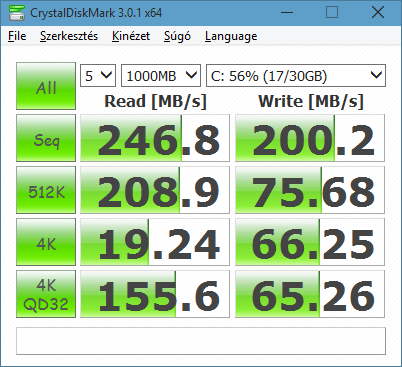Start the 4K benchmark test

click(46, 242)
